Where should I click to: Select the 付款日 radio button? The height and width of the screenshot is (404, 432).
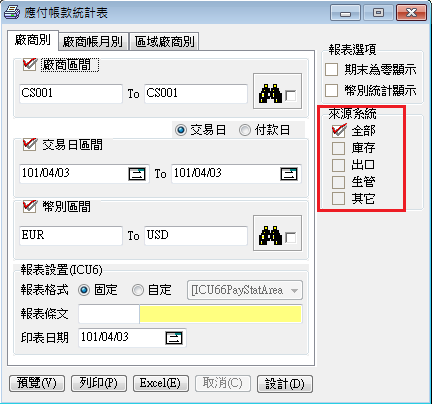click(x=244, y=130)
